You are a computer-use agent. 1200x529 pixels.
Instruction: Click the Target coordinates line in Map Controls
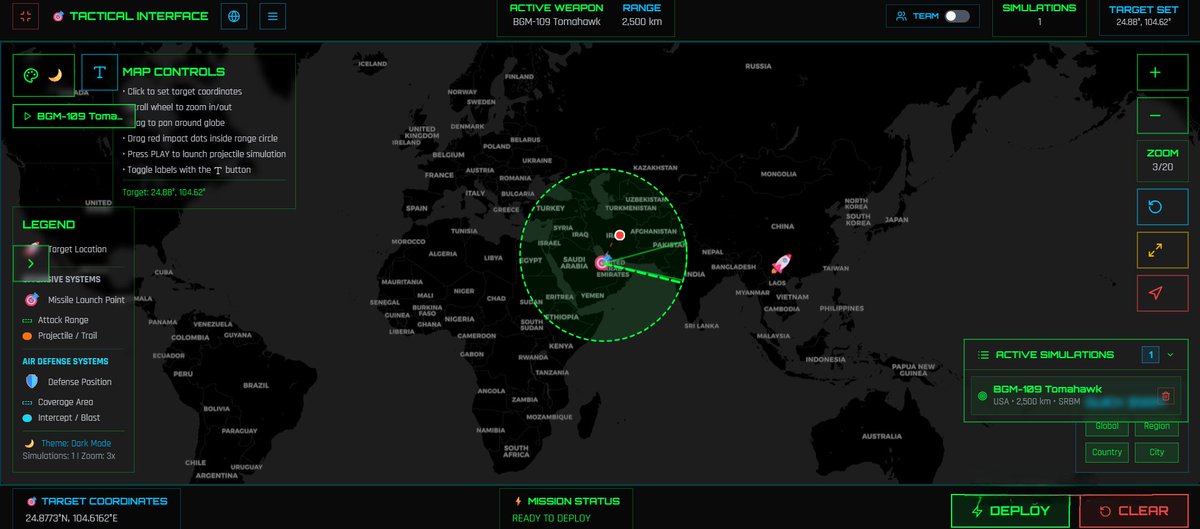coord(164,191)
